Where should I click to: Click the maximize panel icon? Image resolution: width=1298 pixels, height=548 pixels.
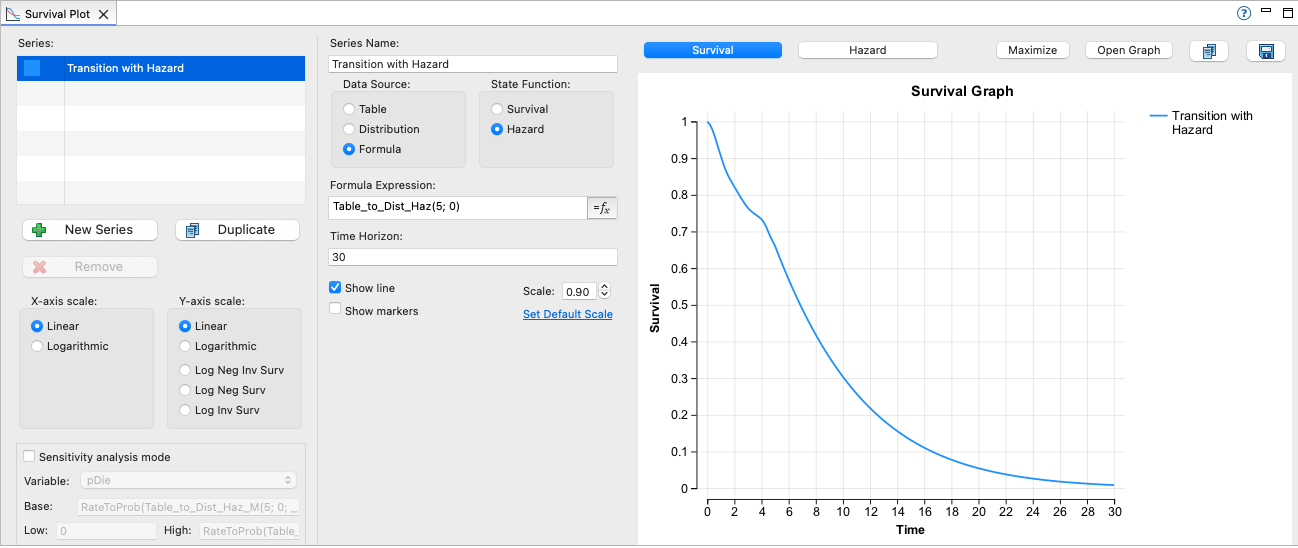[x=1287, y=12]
